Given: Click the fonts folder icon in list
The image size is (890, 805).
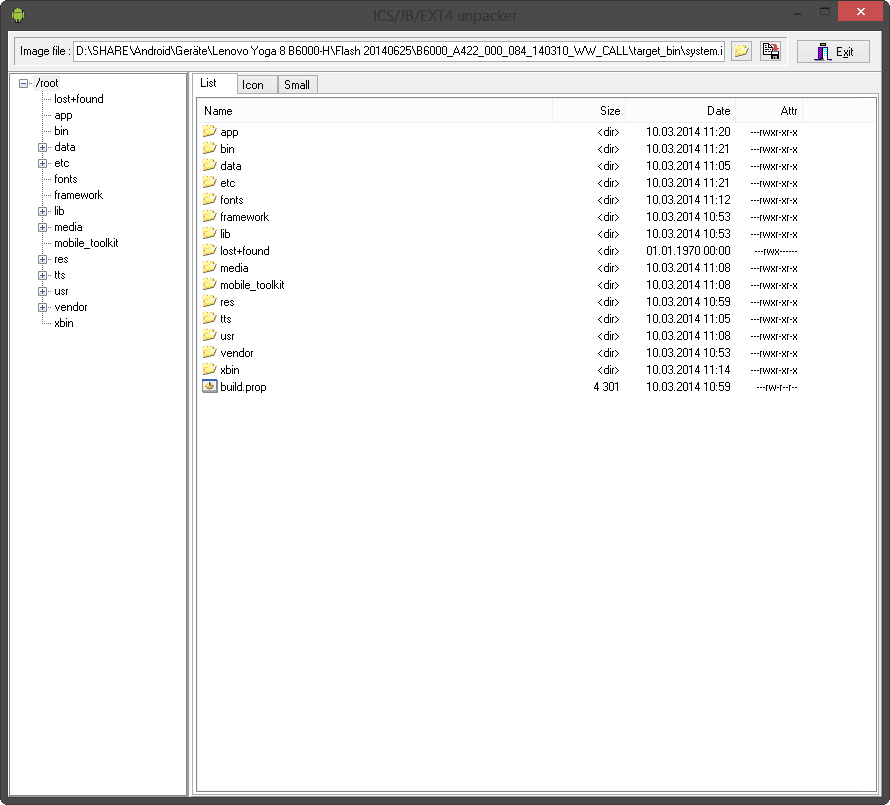Looking at the screenshot, I should tap(209, 199).
